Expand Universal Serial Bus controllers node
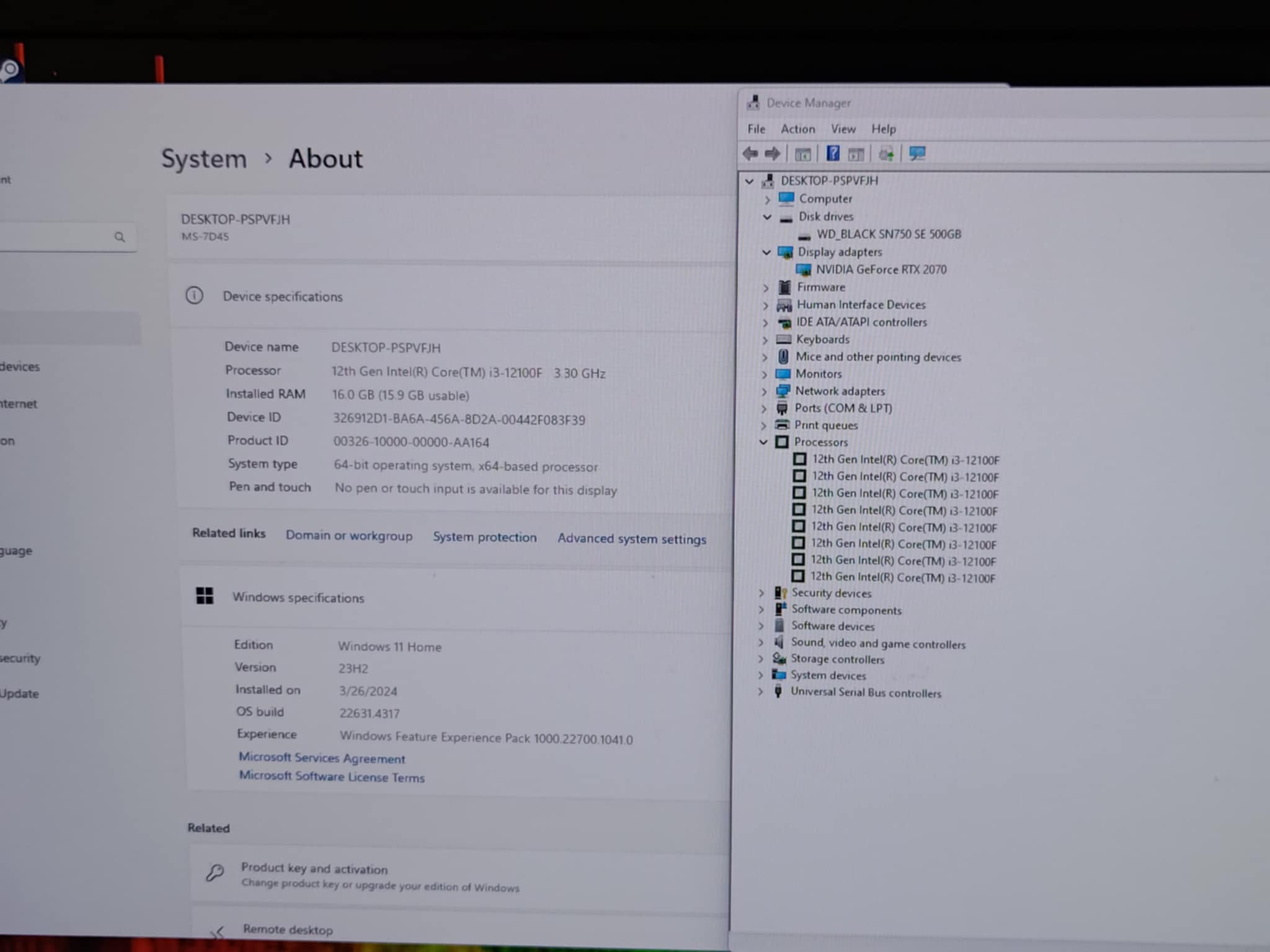The height and width of the screenshot is (952, 1270). 760,692
